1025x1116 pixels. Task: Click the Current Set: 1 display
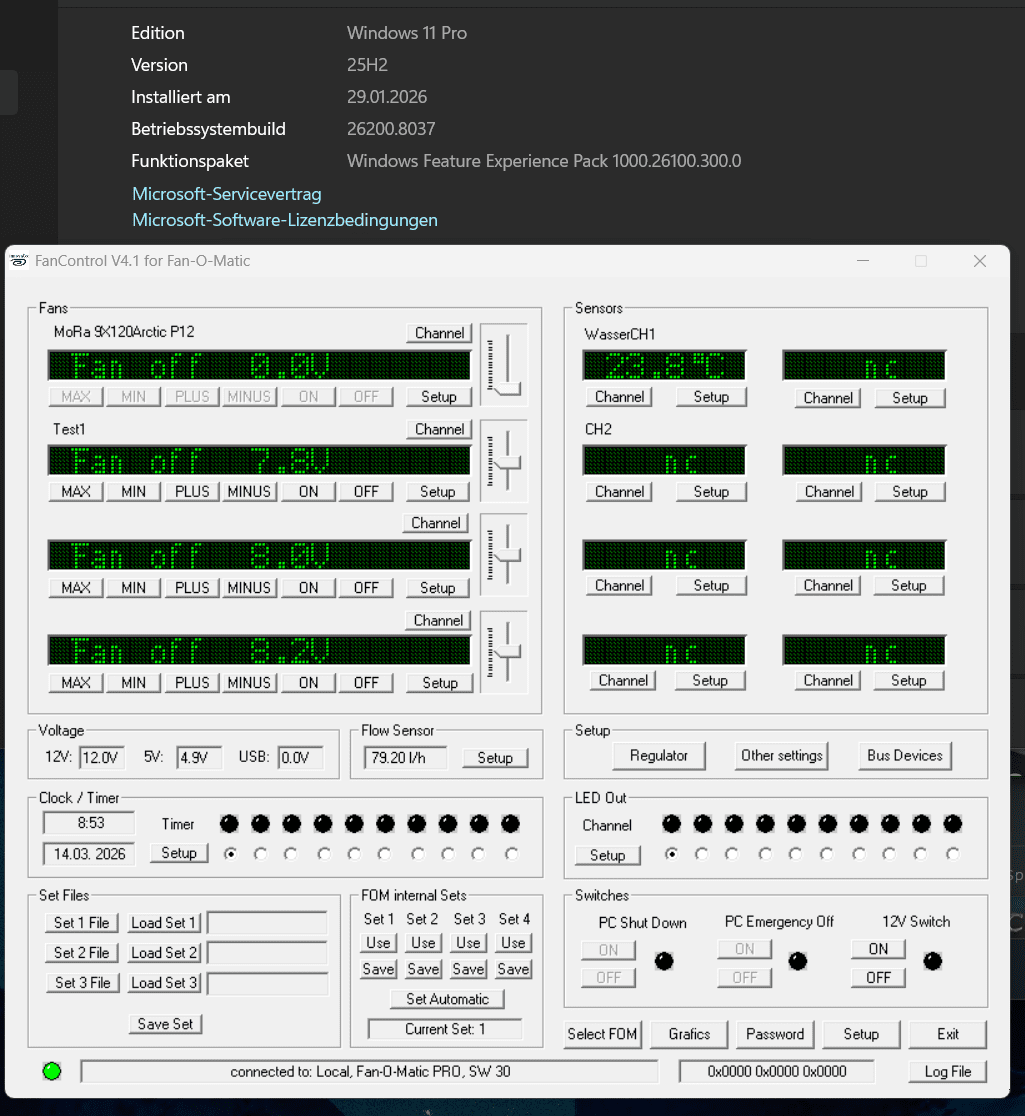[x=445, y=1029]
